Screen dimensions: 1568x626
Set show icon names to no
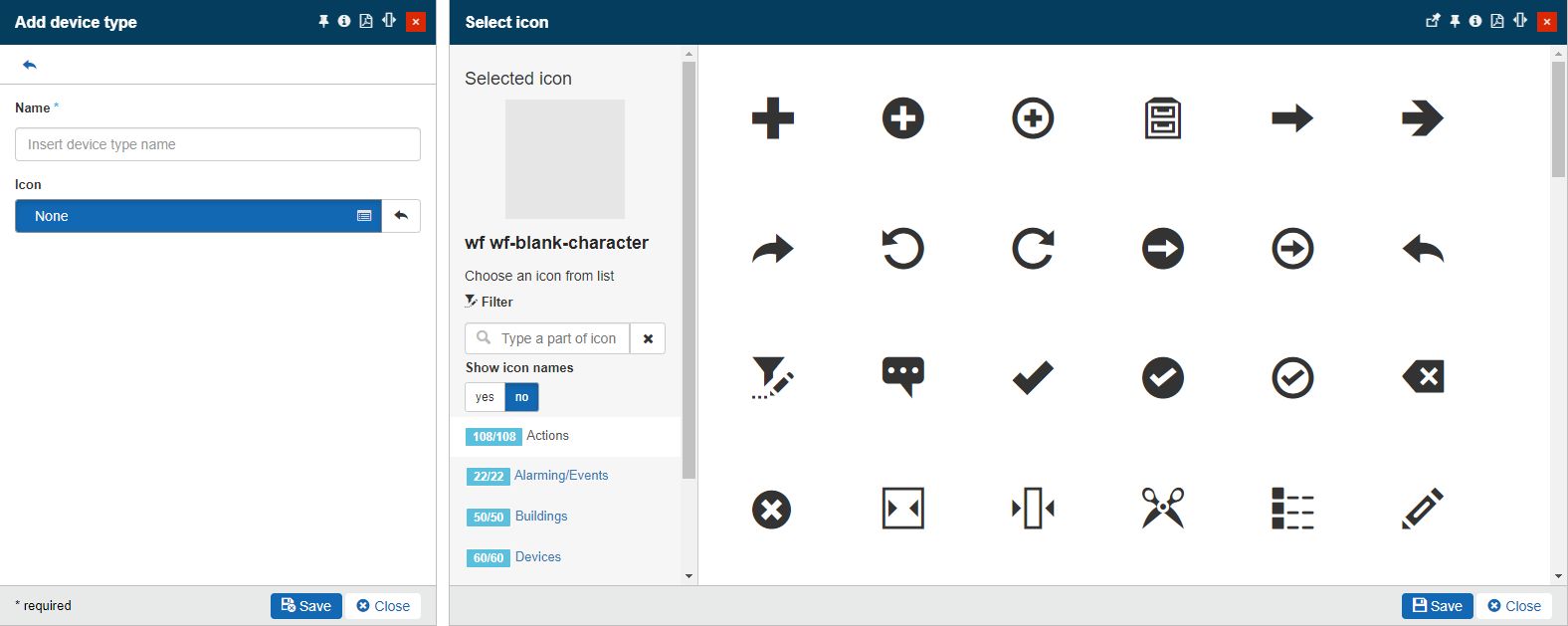coord(522,397)
